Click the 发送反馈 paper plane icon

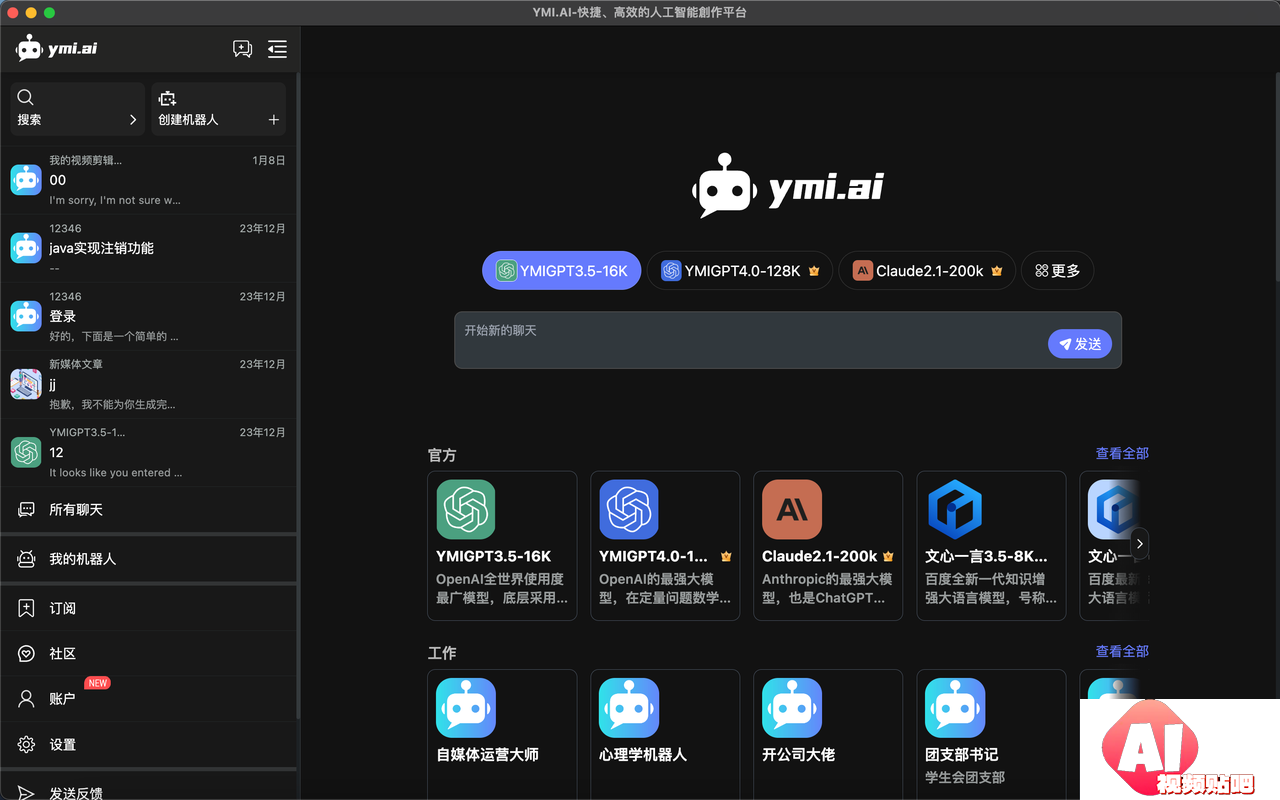coord(27,792)
